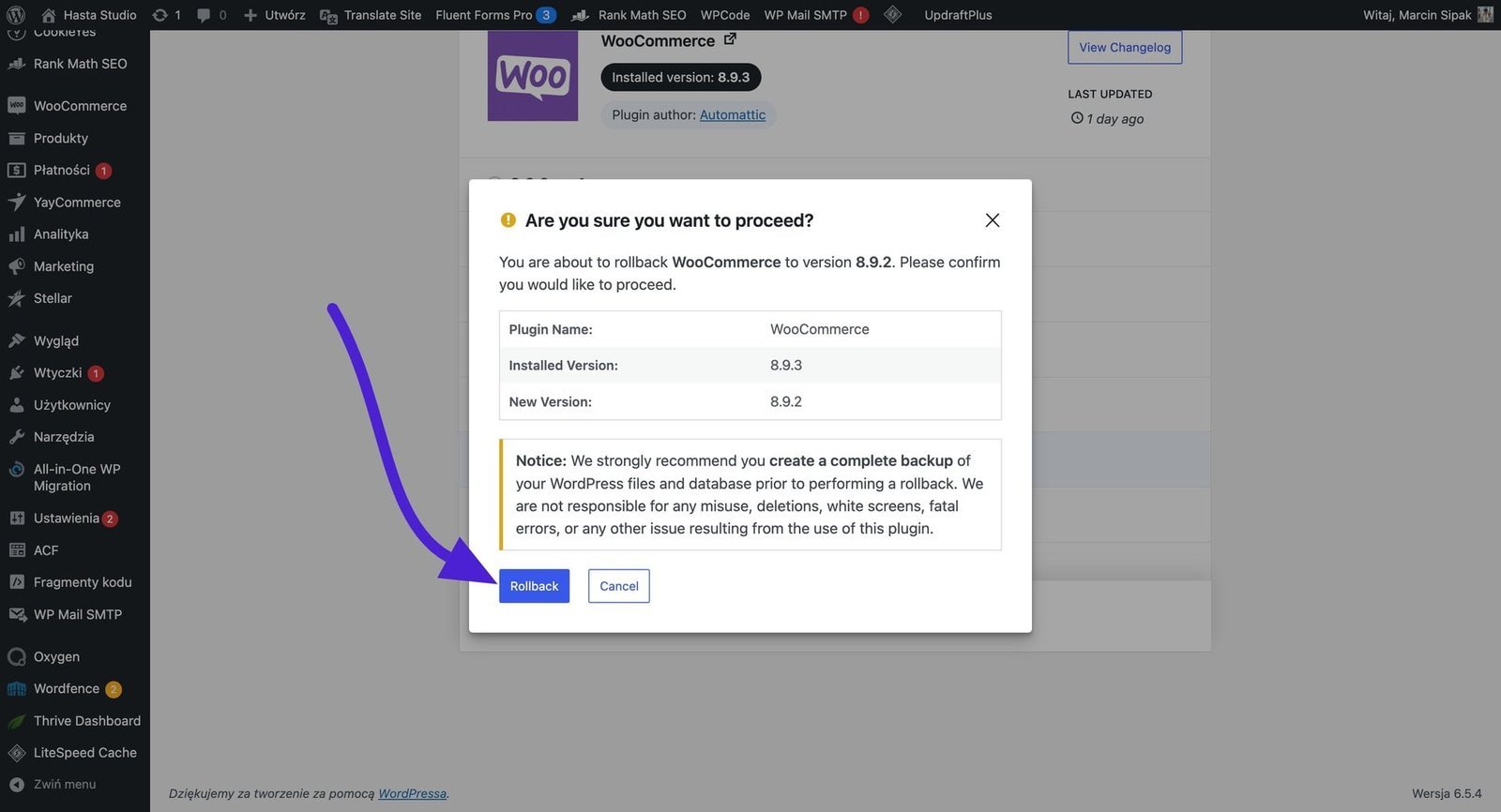Click the purple Woo plugin logo thumbnail
1501x812 pixels.
click(532, 76)
